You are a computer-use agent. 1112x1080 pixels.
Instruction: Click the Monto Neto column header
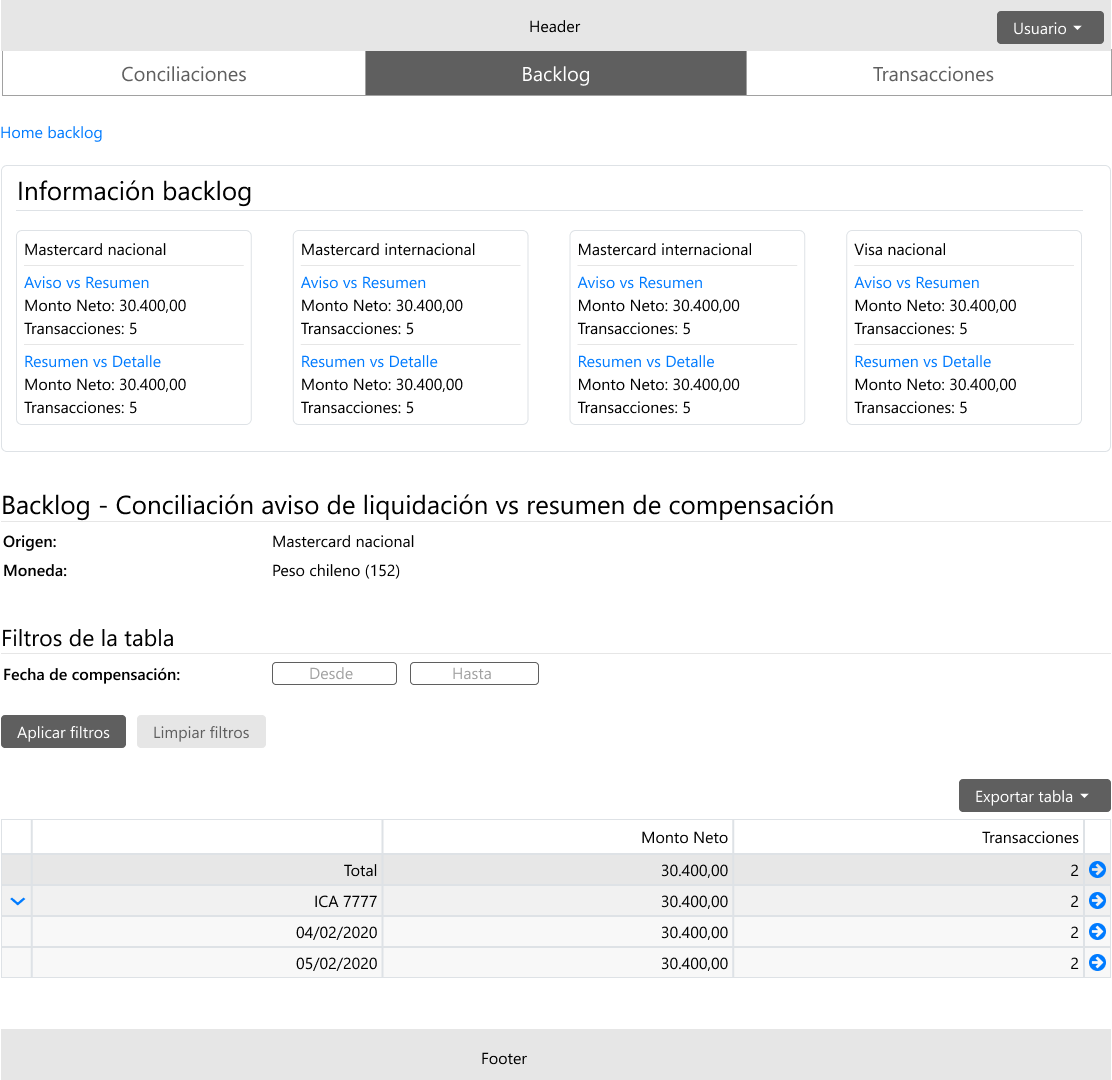click(x=684, y=837)
